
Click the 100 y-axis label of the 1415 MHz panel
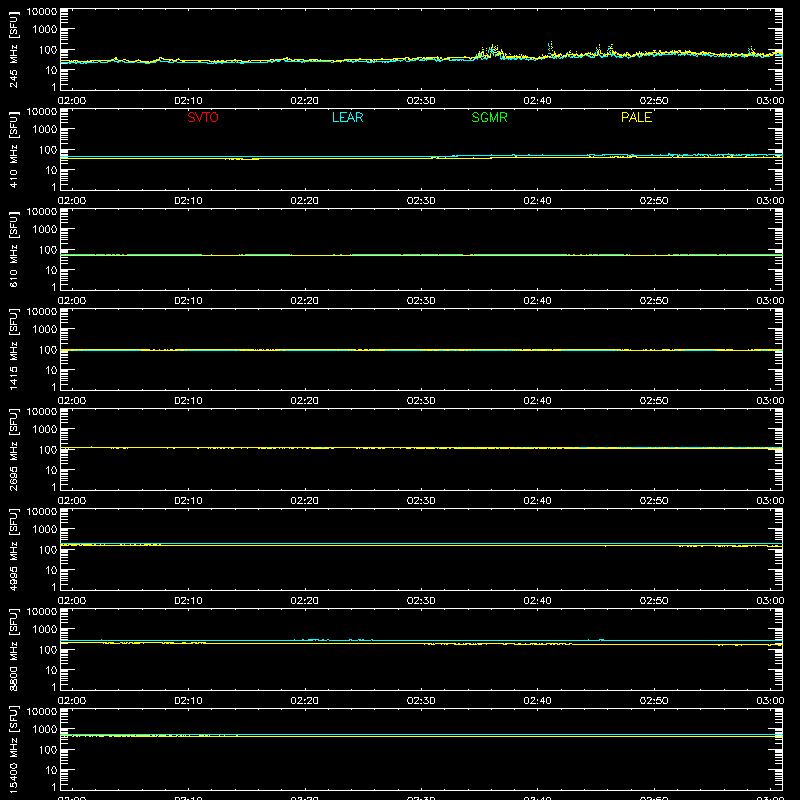click(x=48, y=350)
